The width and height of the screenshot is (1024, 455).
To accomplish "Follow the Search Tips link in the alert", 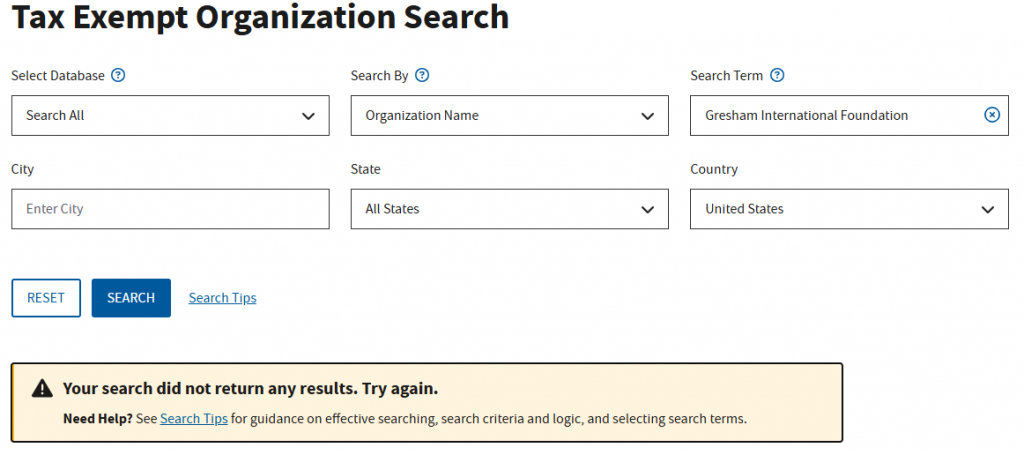I will point(194,418).
